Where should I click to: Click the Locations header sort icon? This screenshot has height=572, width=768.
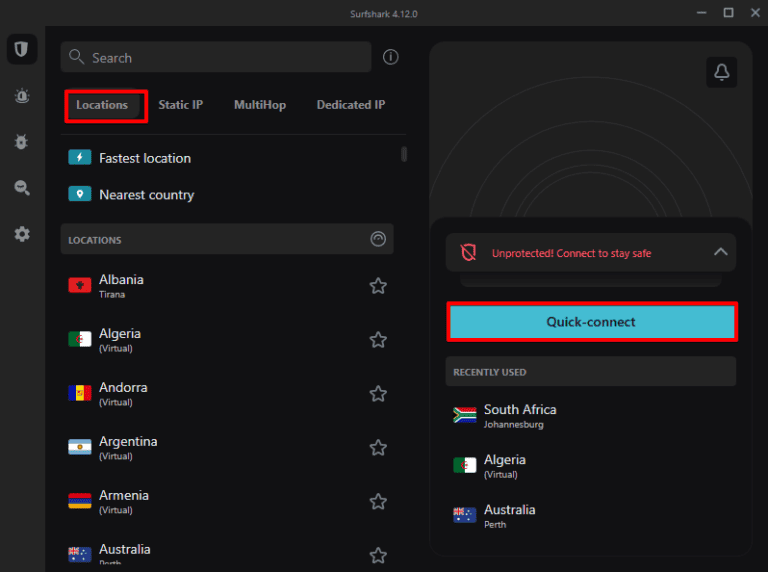tap(377, 239)
